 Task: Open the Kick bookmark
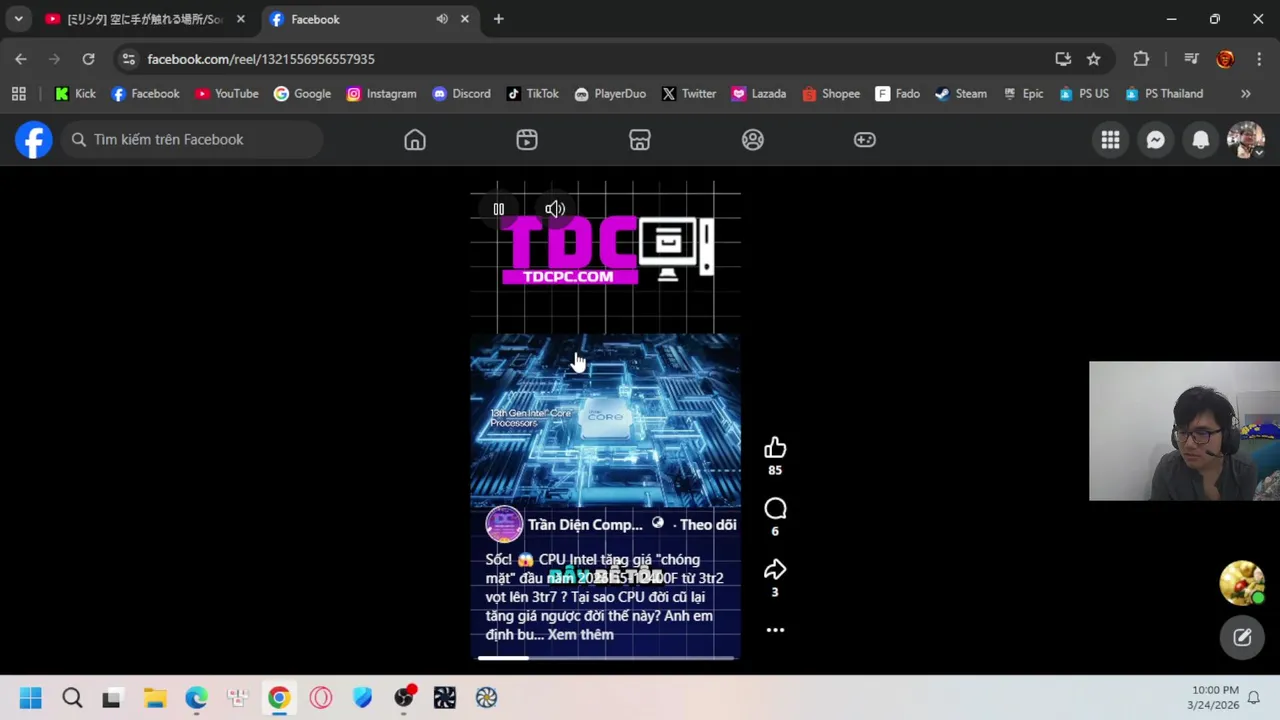click(x=75, y=94)
